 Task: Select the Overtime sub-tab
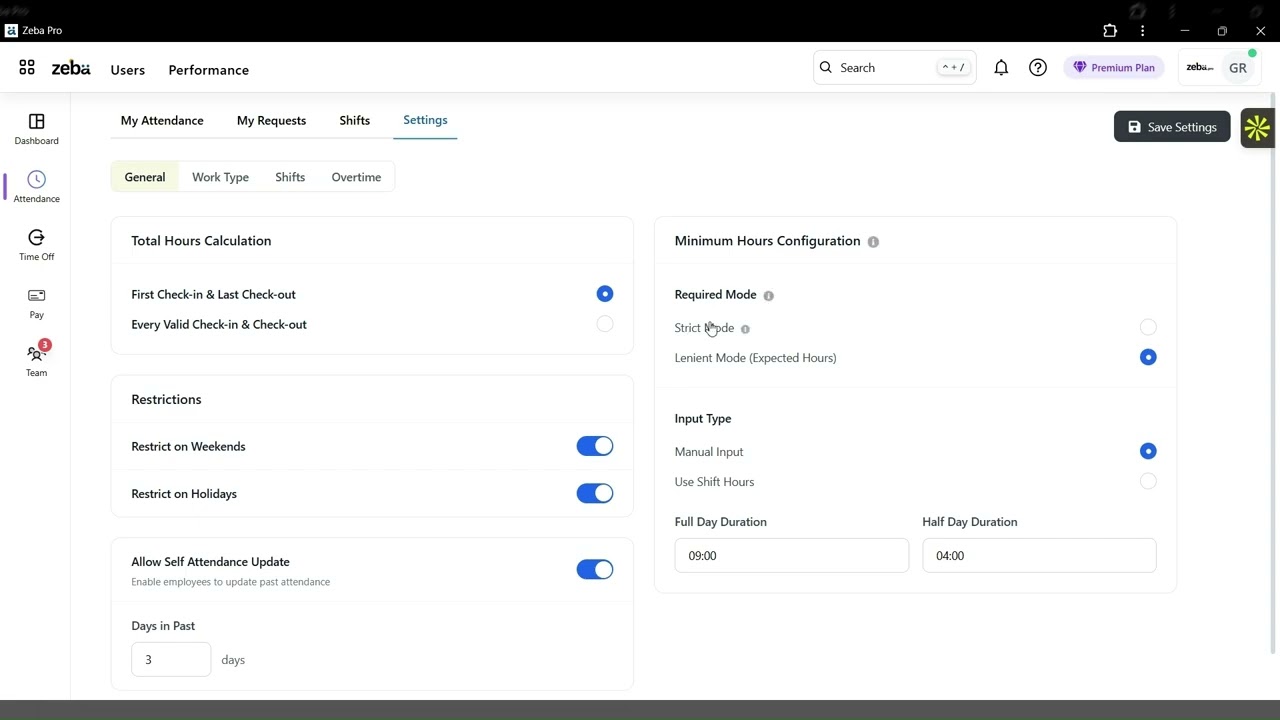356,177
